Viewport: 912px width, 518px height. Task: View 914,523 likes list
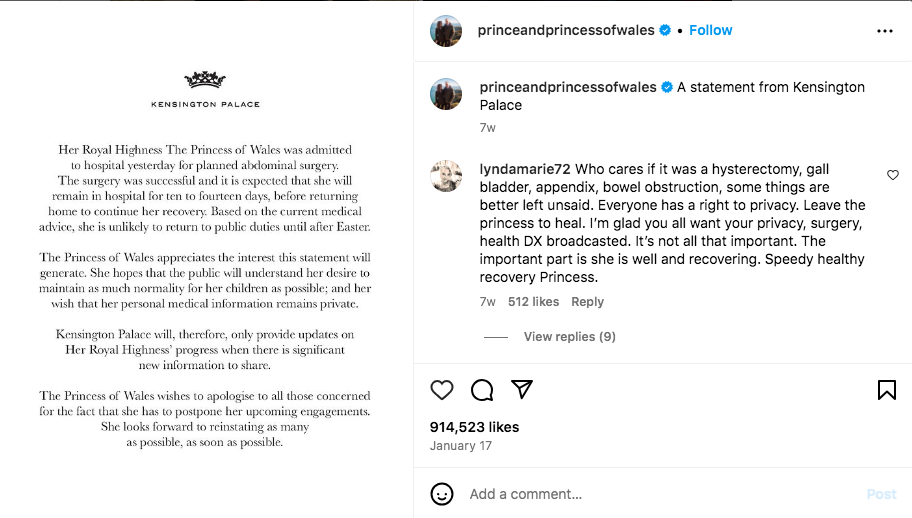[474, 427]
